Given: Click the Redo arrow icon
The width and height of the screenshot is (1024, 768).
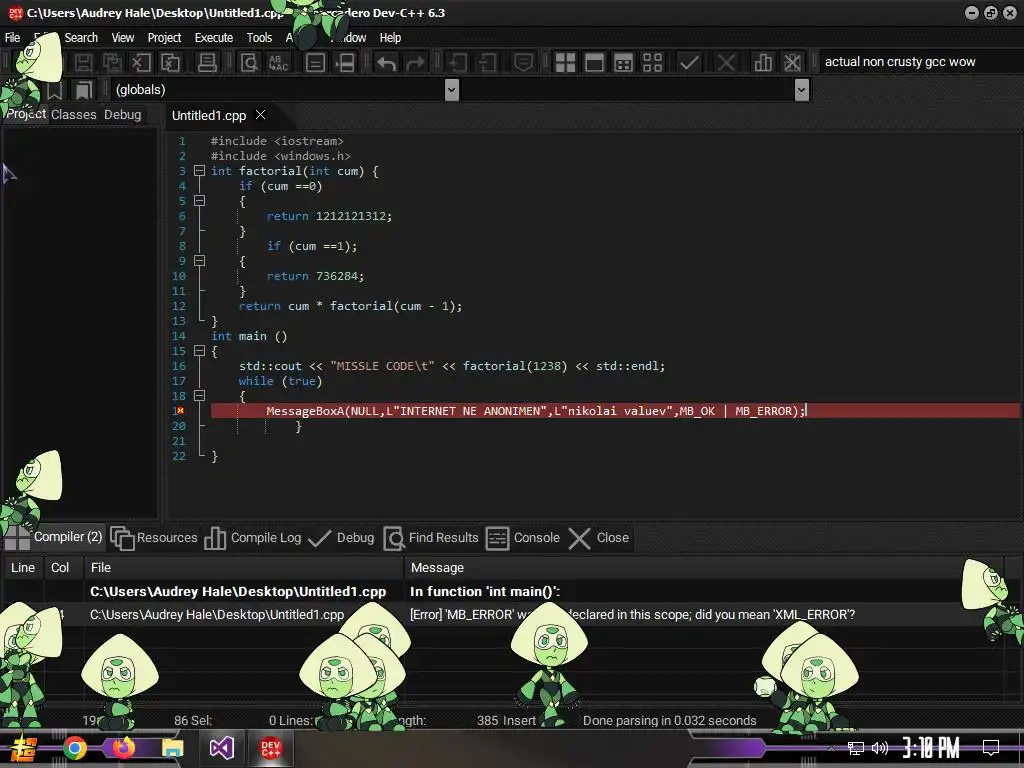Looking at the screenshot, I should click(415, 63).
